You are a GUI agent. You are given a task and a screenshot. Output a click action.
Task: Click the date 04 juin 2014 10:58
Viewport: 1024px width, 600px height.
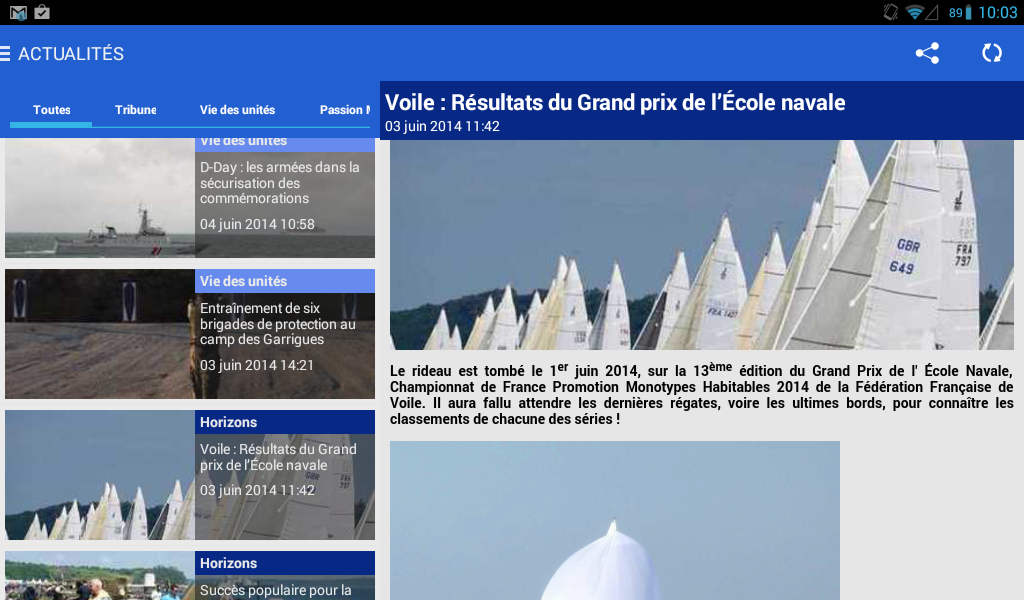coord(257,224)
